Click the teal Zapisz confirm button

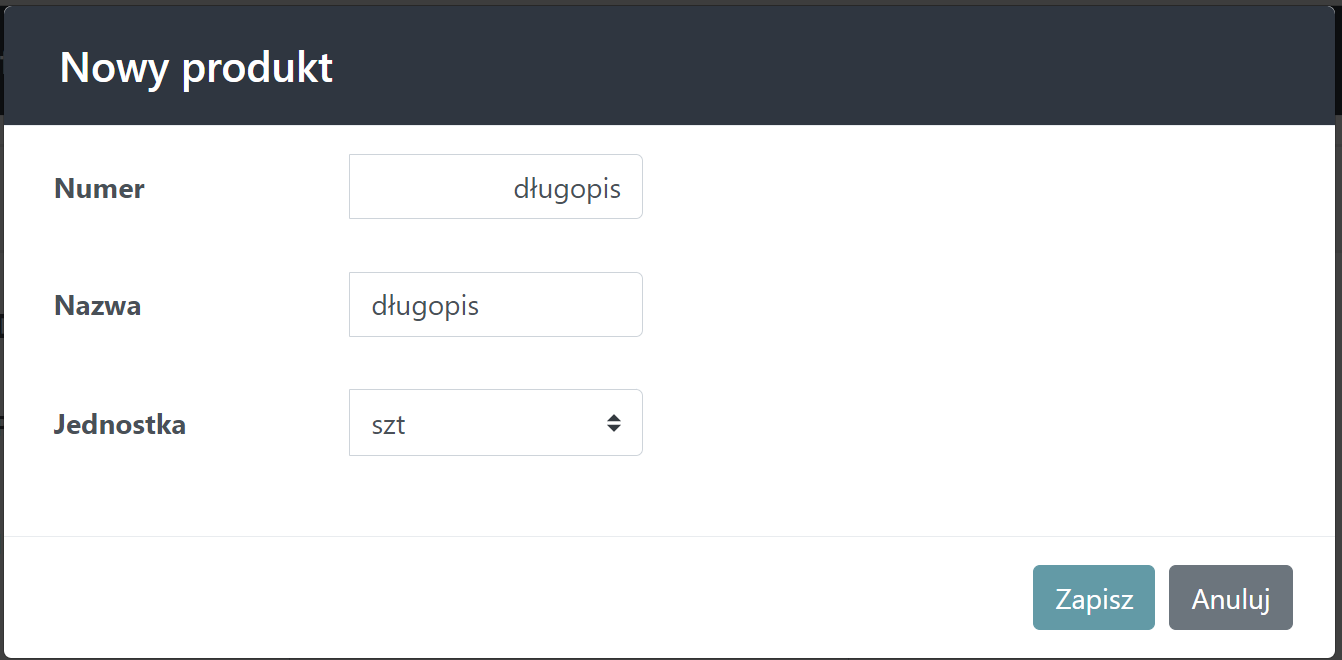point(1094,598)
